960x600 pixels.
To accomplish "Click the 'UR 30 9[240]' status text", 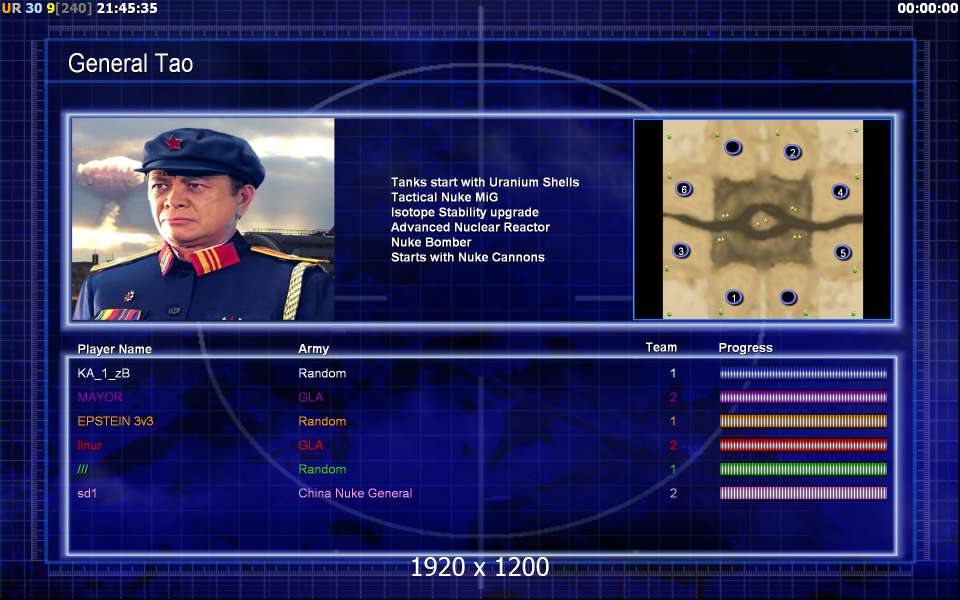I will (47, 9).
